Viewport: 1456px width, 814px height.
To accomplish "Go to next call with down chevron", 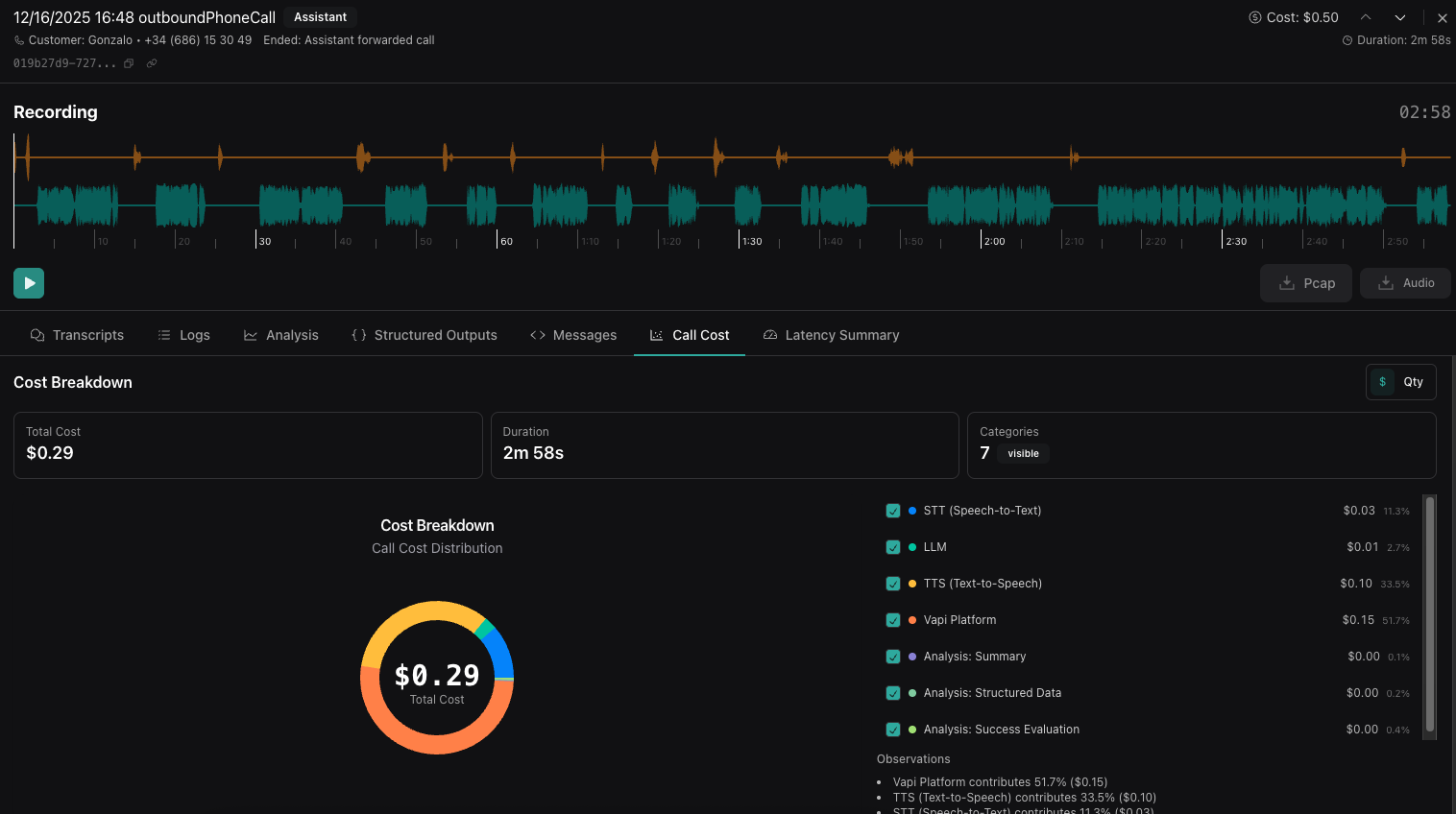I will pos(1400,17).
